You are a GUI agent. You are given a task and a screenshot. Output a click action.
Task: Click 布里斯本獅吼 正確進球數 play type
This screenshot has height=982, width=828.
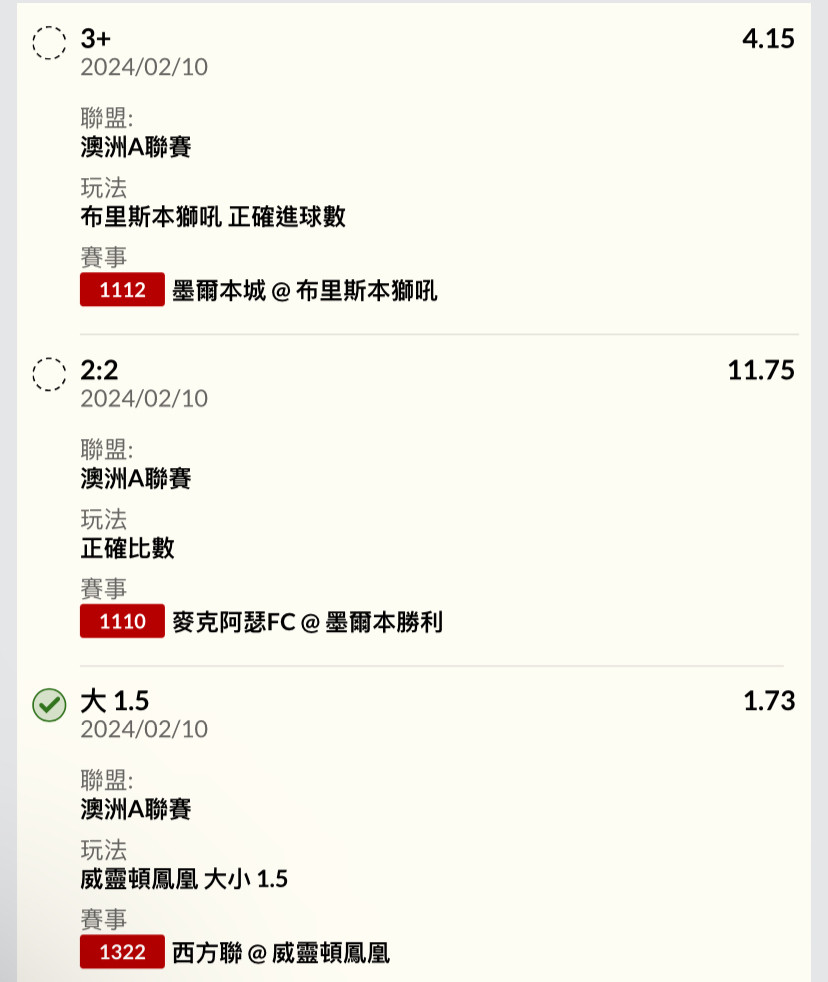213,217
